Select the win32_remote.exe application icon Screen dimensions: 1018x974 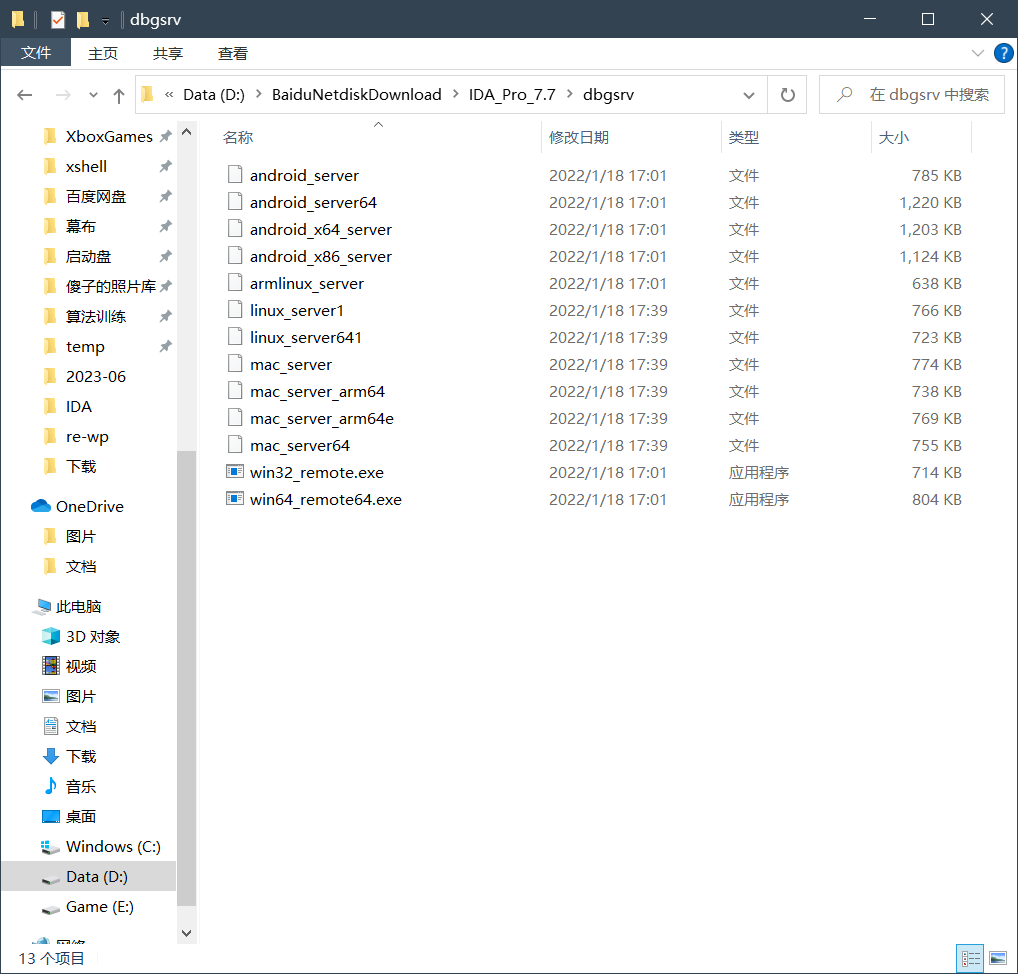(x=234, y=471)
